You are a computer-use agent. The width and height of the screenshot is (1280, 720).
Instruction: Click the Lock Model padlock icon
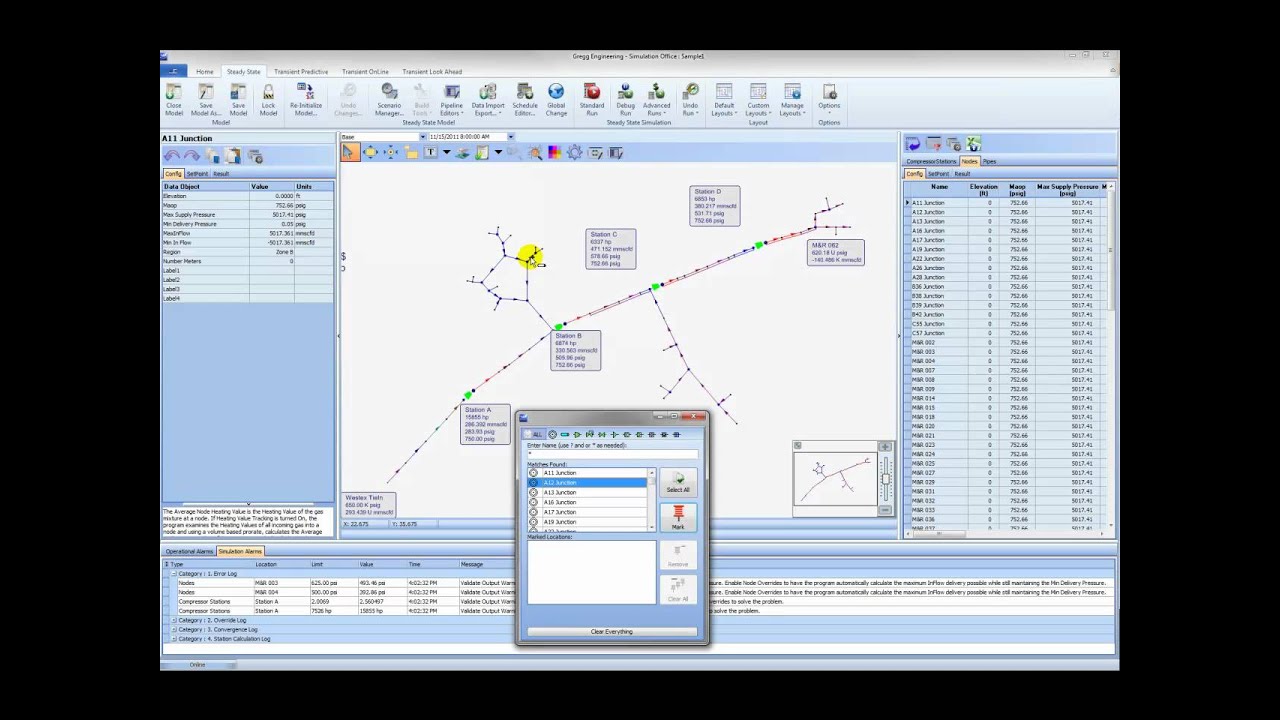(268, 93)
